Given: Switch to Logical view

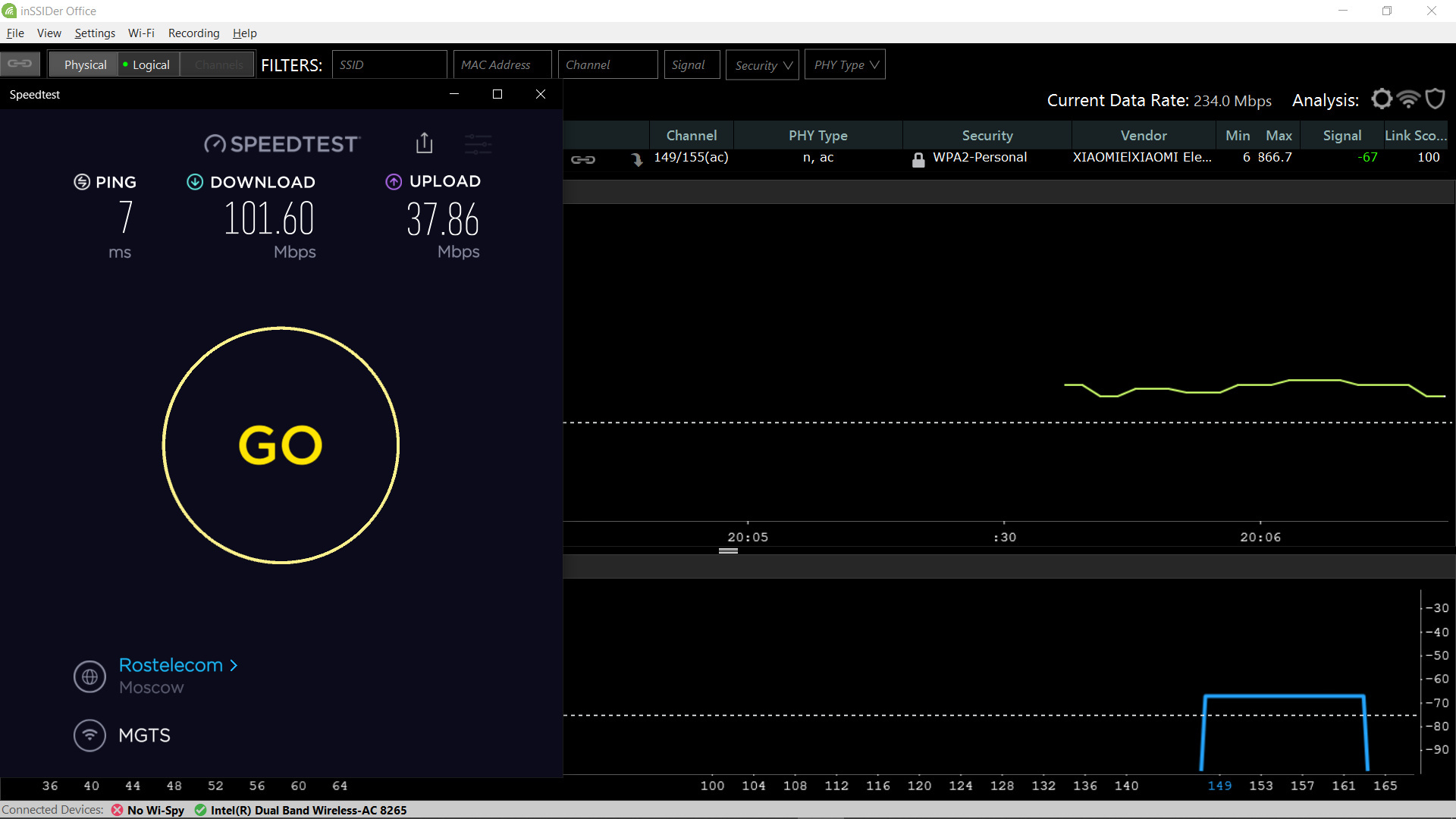Looking at the screenshot, I should click(x=150, y=64).
